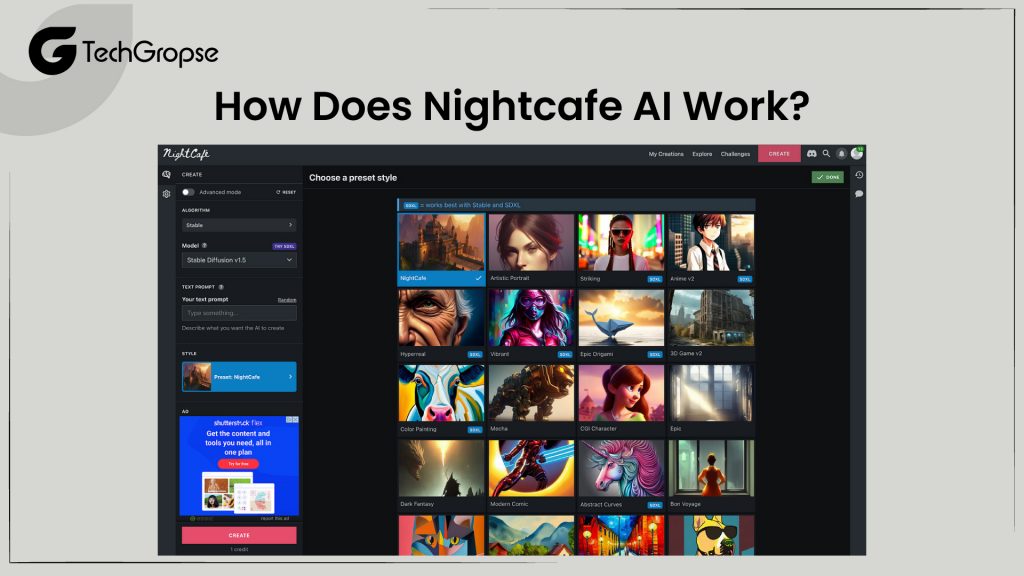Expand the Algorithm Stable selector
The width and height of the screenshot is (1024, 576).
[x=238, y=224]
